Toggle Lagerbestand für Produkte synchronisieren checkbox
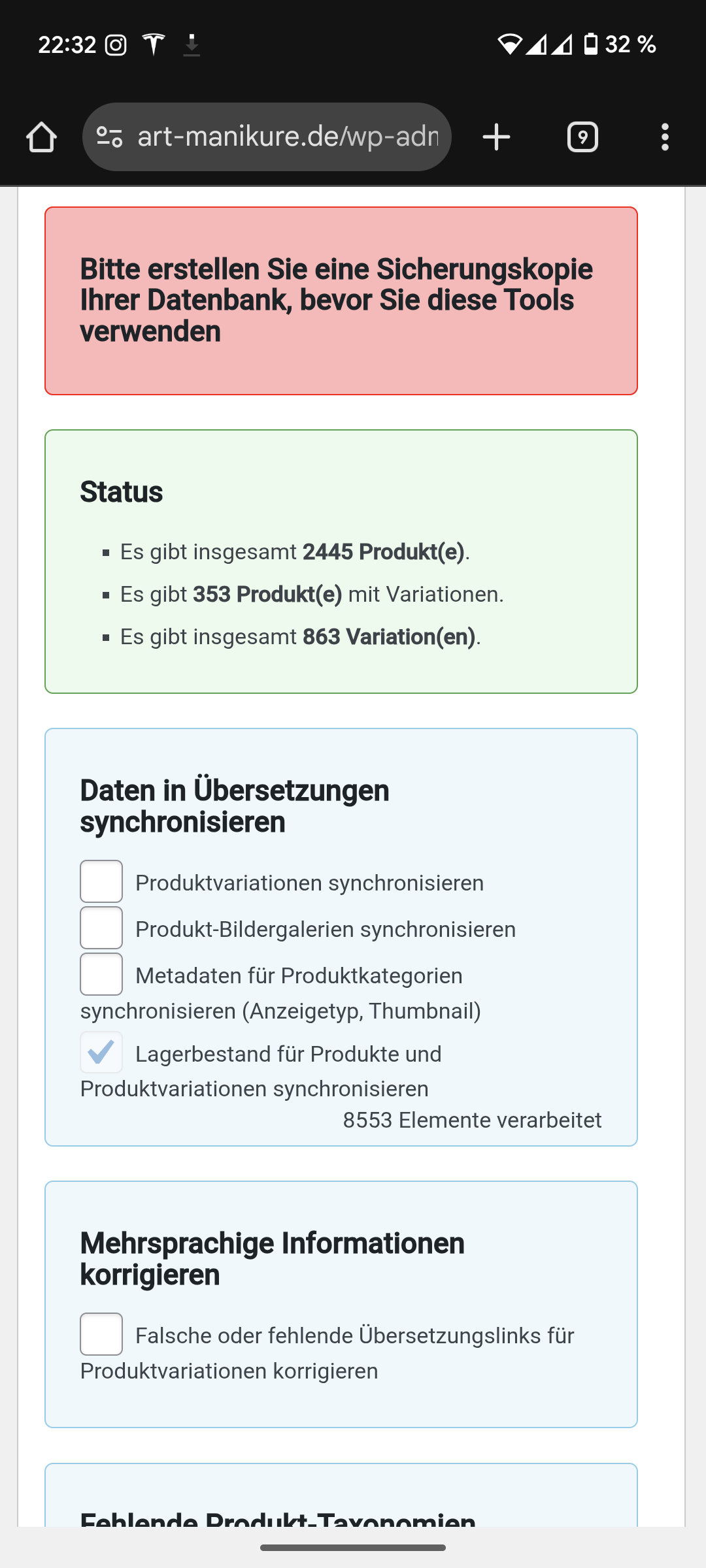 coord(101,1053)
